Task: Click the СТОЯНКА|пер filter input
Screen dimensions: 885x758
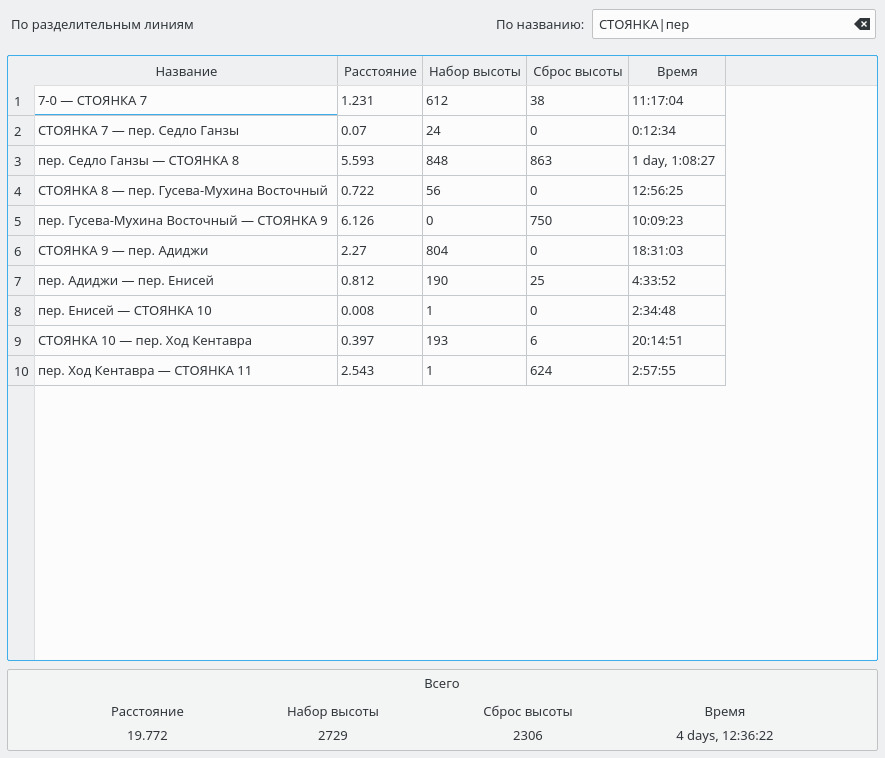Action: tap(720, 25)
